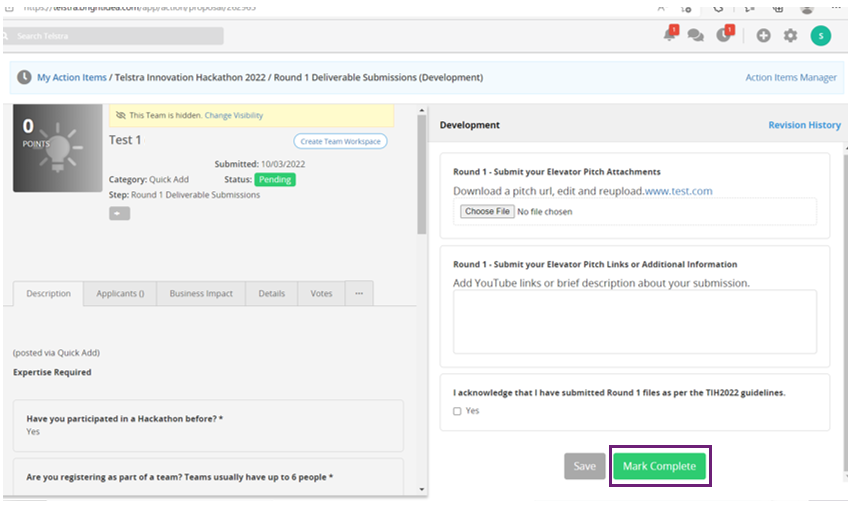Open the www.test.com pitch link
This screenshot has height=524, width=862.
coord(678,191)
